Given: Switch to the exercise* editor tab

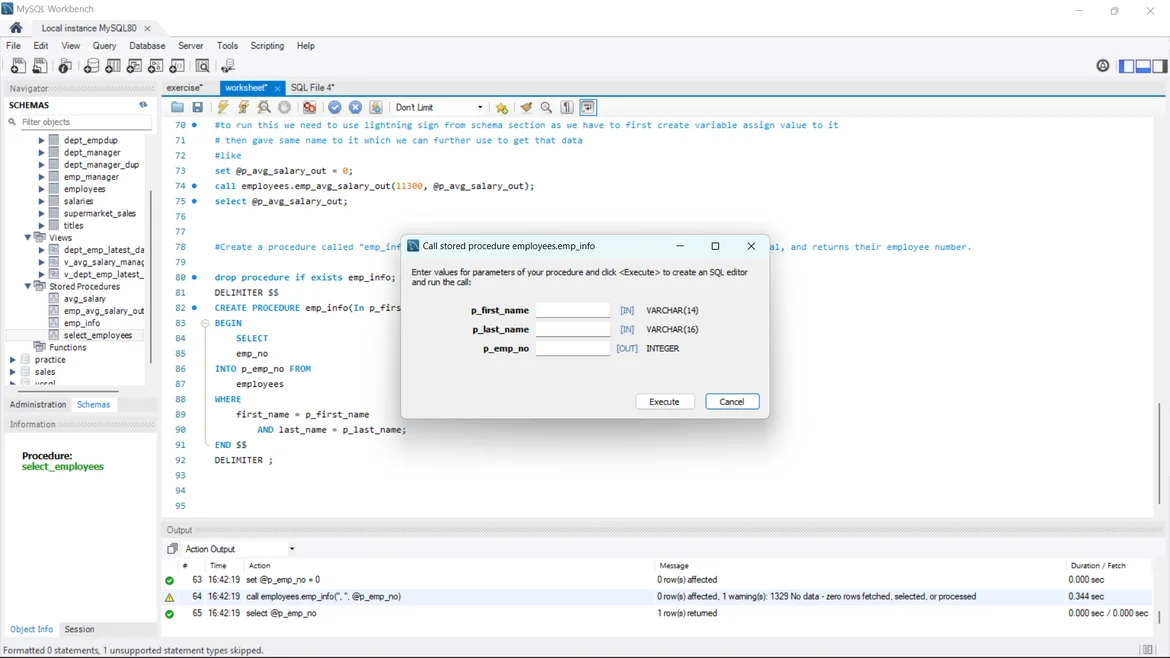Looking at the screenshot, I should pos(184,88).
